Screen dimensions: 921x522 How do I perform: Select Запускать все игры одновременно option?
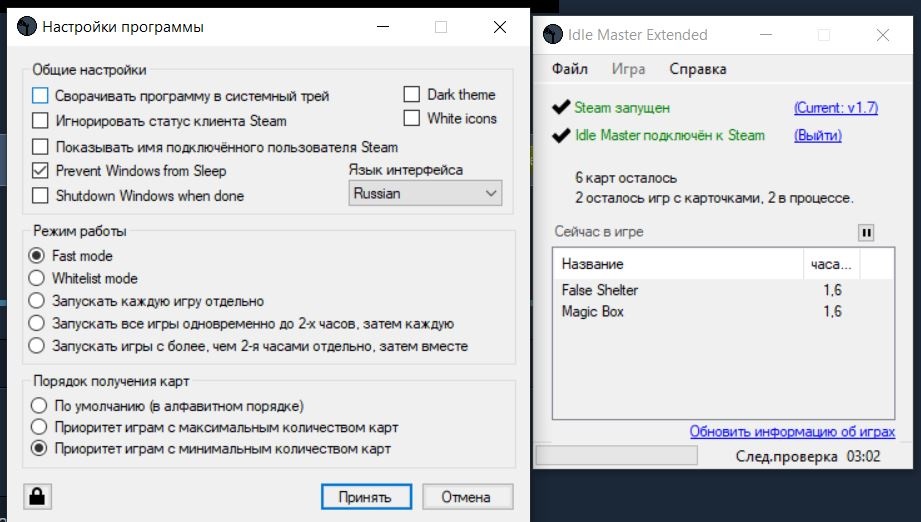(x=36, y=323)
